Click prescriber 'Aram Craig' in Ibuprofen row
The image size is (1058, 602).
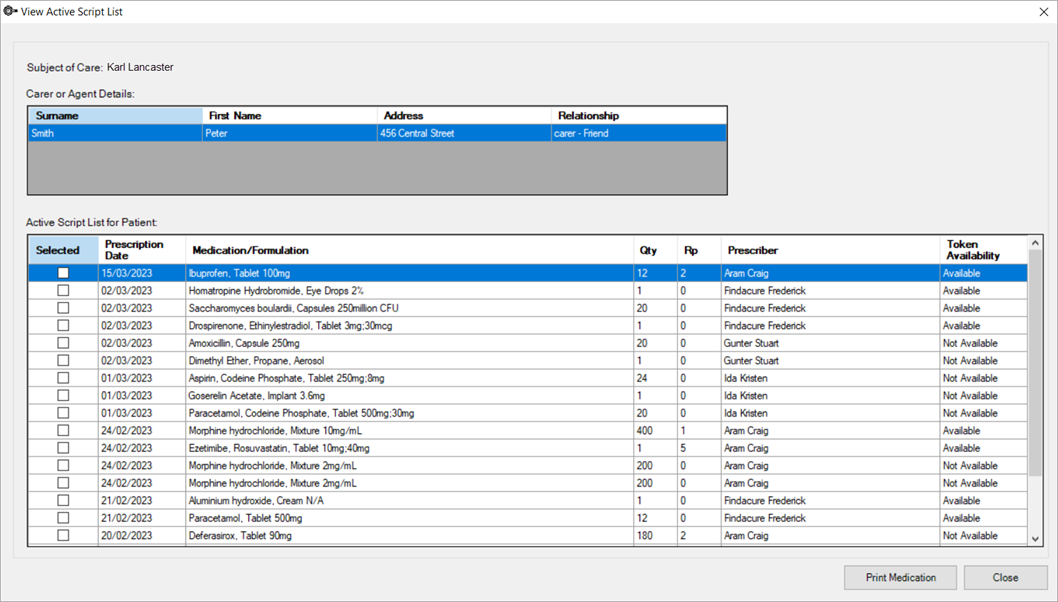click(830, 273)
